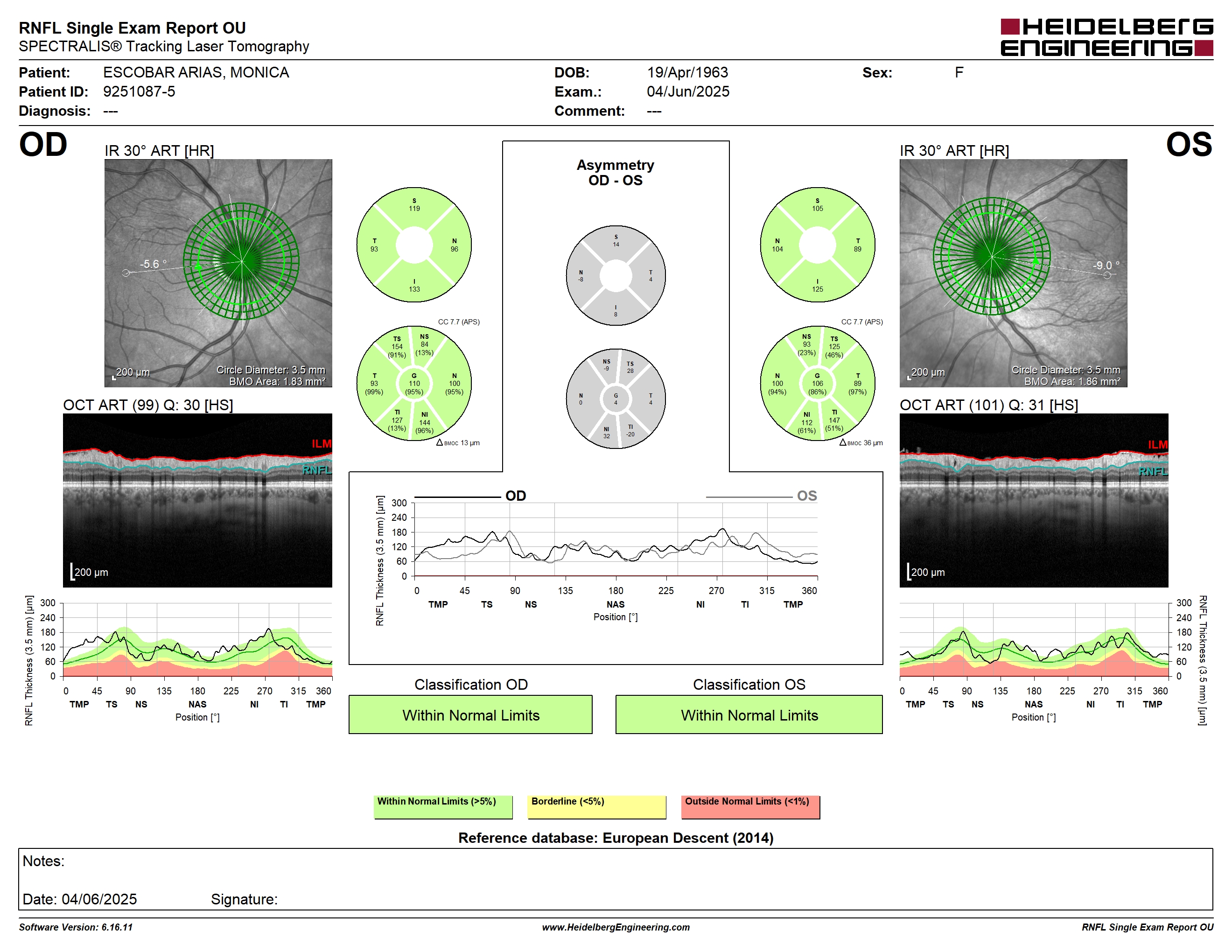This screenshot has width=1232, height=952.
Task: Click the OD legend line in combined graph
Action: 457,497
